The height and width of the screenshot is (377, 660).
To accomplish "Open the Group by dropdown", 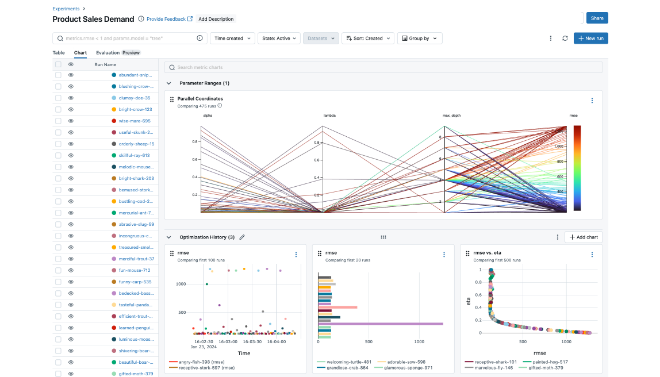I will [419, 38].
